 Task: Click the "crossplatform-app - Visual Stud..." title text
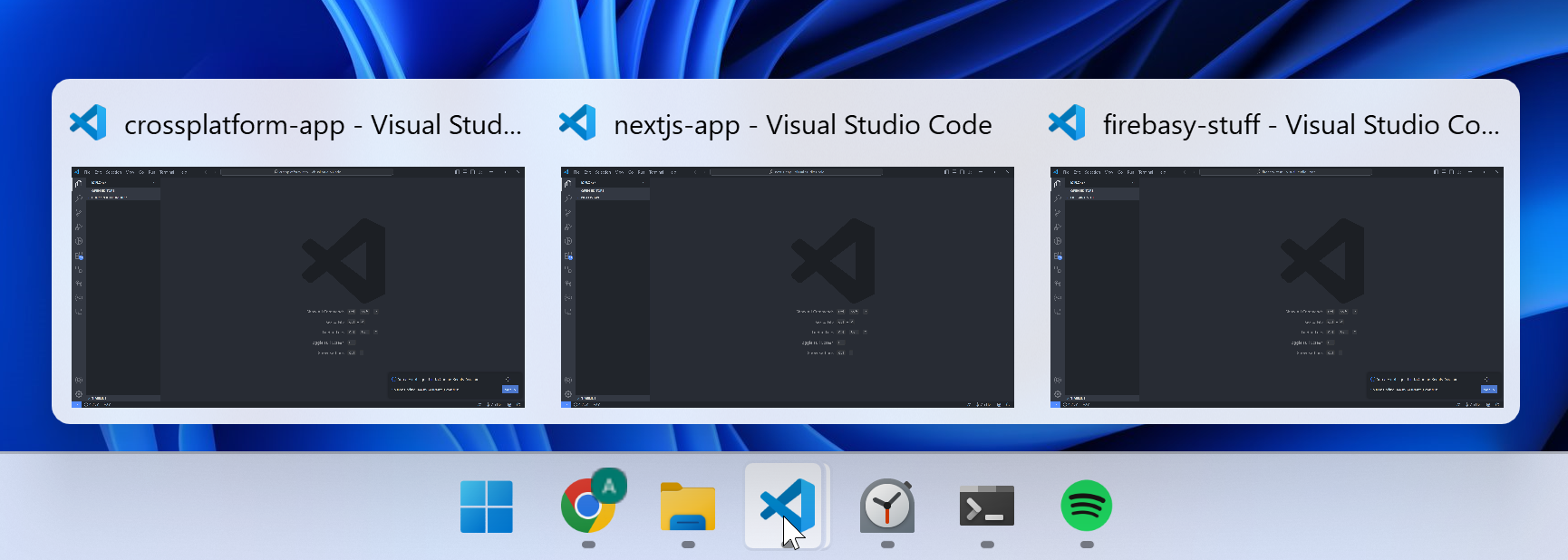(x=323, y=125)
